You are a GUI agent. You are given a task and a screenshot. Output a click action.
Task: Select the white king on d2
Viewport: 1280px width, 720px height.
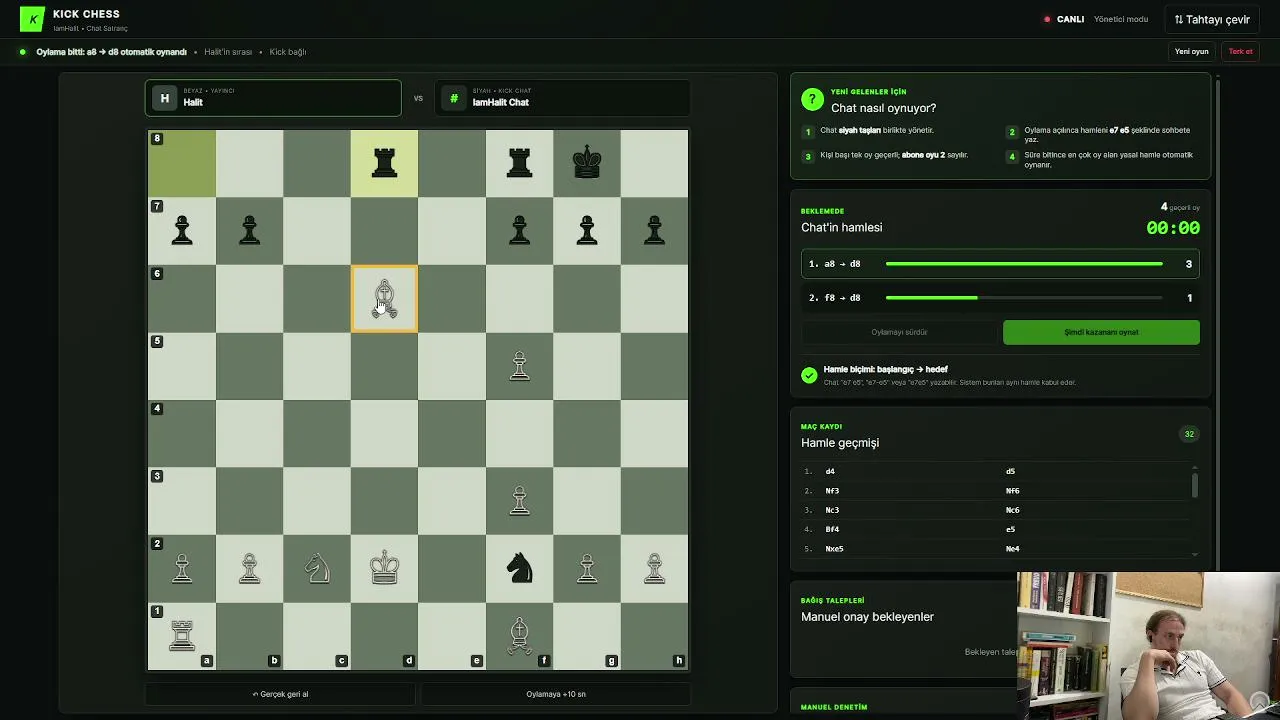(x=384, y=568)
